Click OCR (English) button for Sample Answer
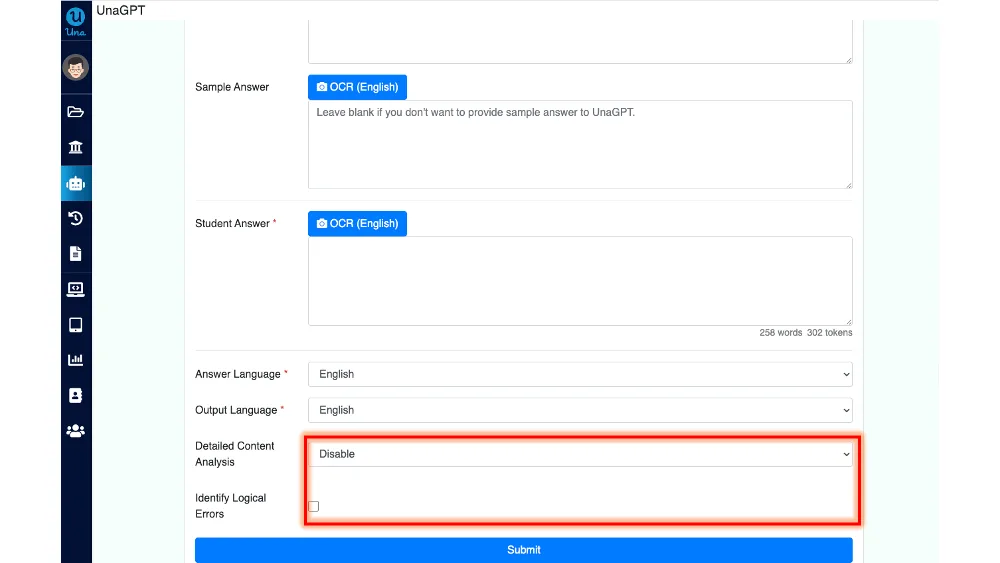Screen dimensions: 1000x563 (x=357, y=87)
